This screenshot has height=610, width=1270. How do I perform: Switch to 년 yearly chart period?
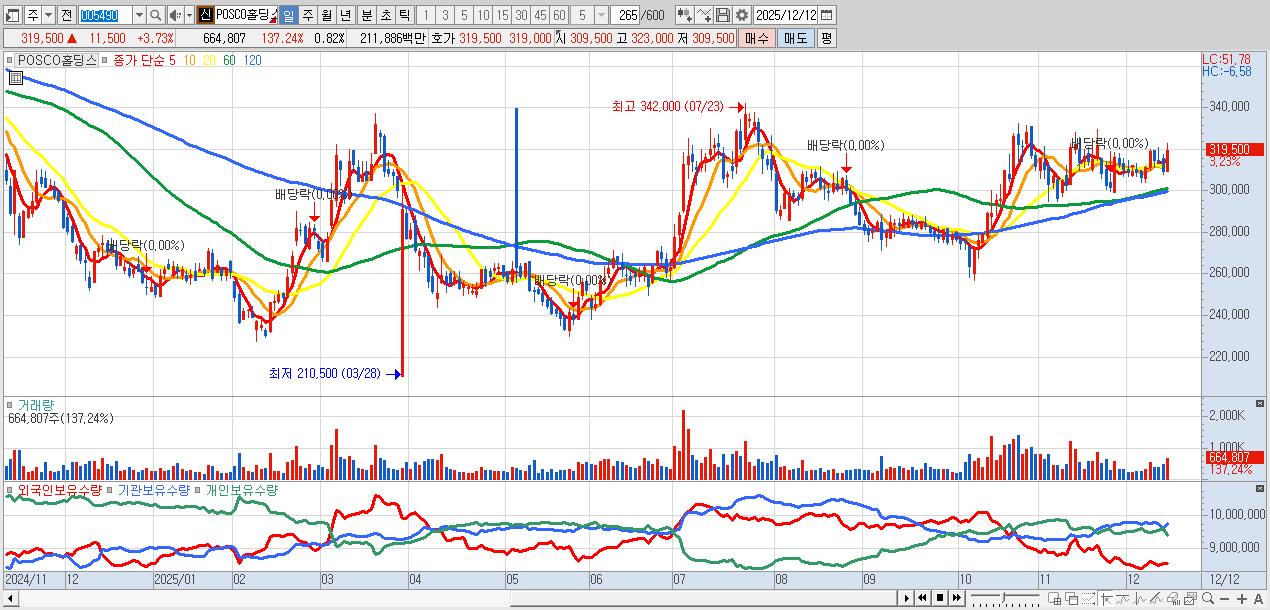click(x=346, y=15)
